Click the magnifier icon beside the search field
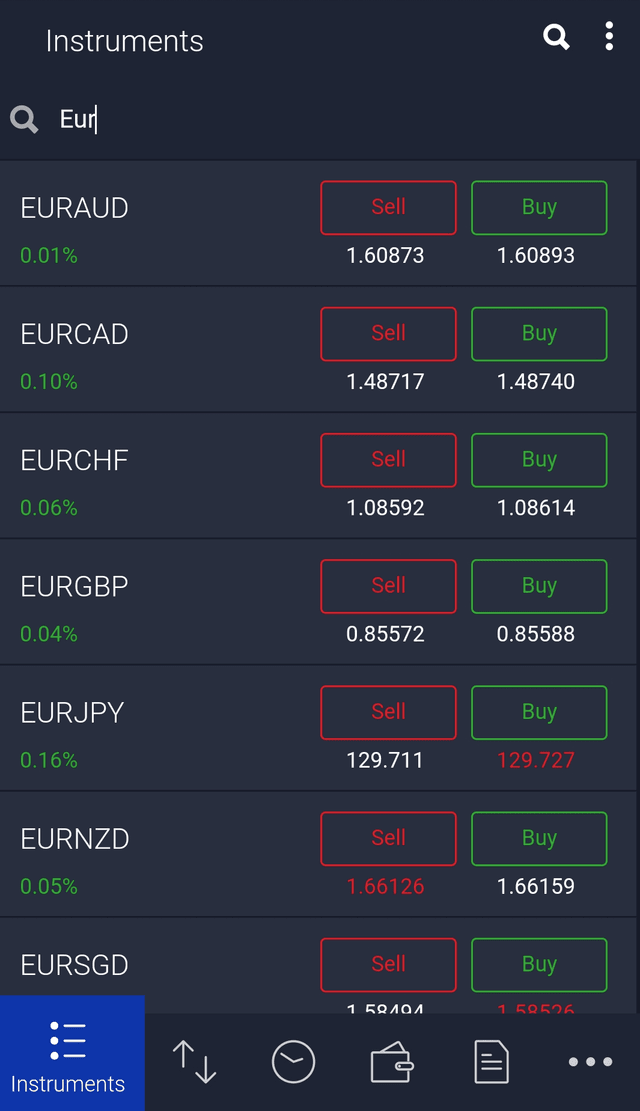The height and width of the screenshot is (1111, 640). [24, 119]
